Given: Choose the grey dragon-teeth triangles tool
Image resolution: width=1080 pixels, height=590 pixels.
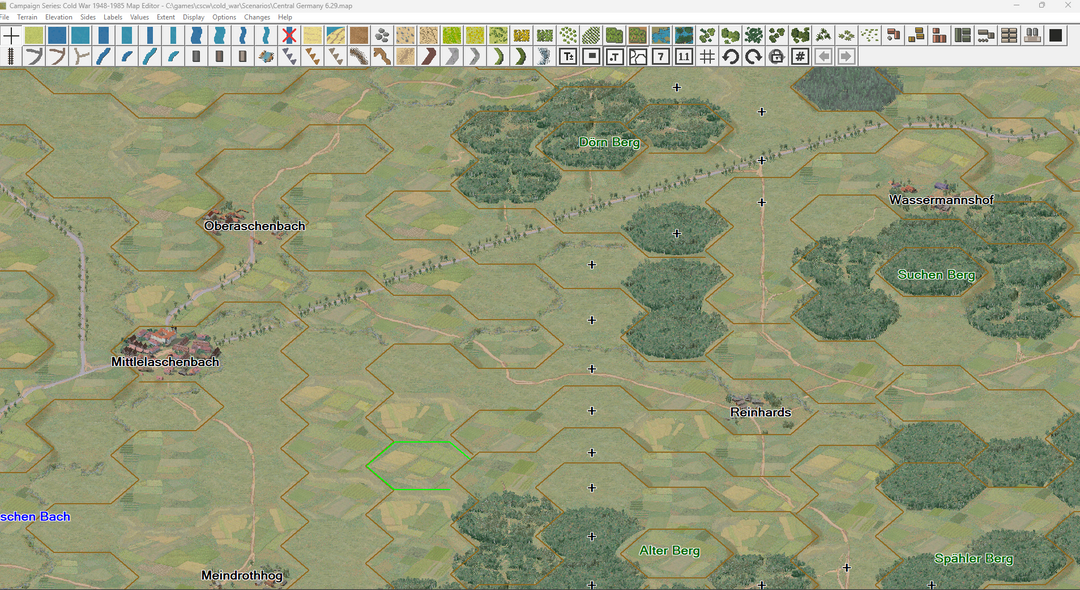Looking at the screenshot, I should [289, 56].
